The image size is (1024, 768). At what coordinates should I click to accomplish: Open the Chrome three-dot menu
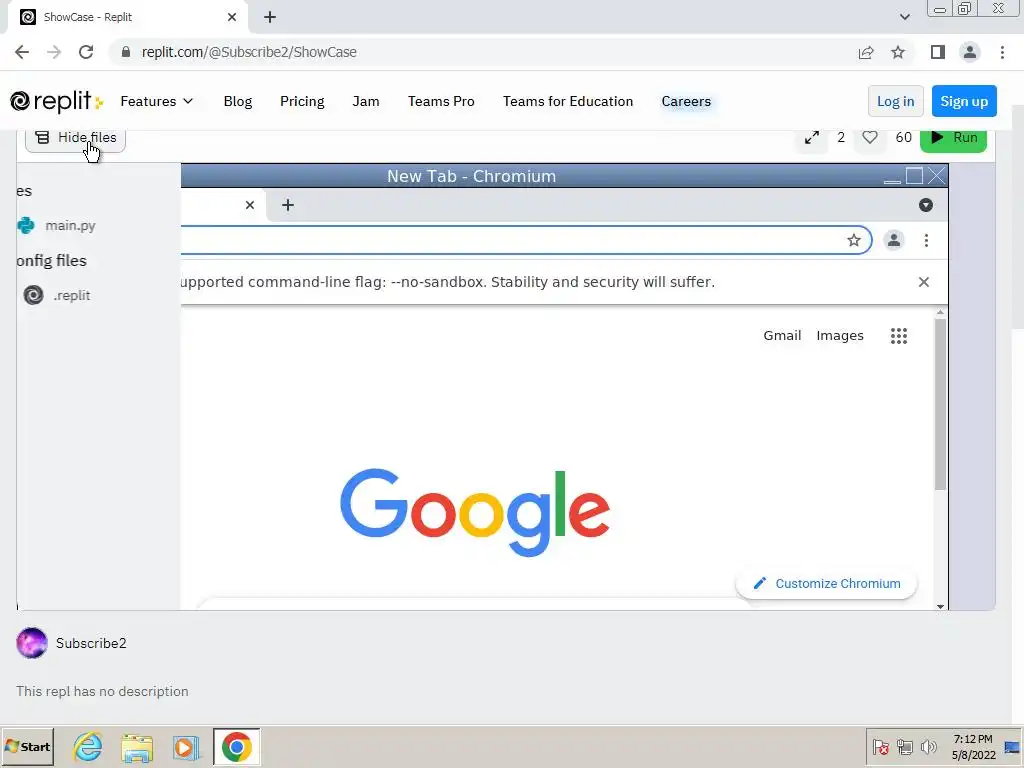click(1002, 52)
